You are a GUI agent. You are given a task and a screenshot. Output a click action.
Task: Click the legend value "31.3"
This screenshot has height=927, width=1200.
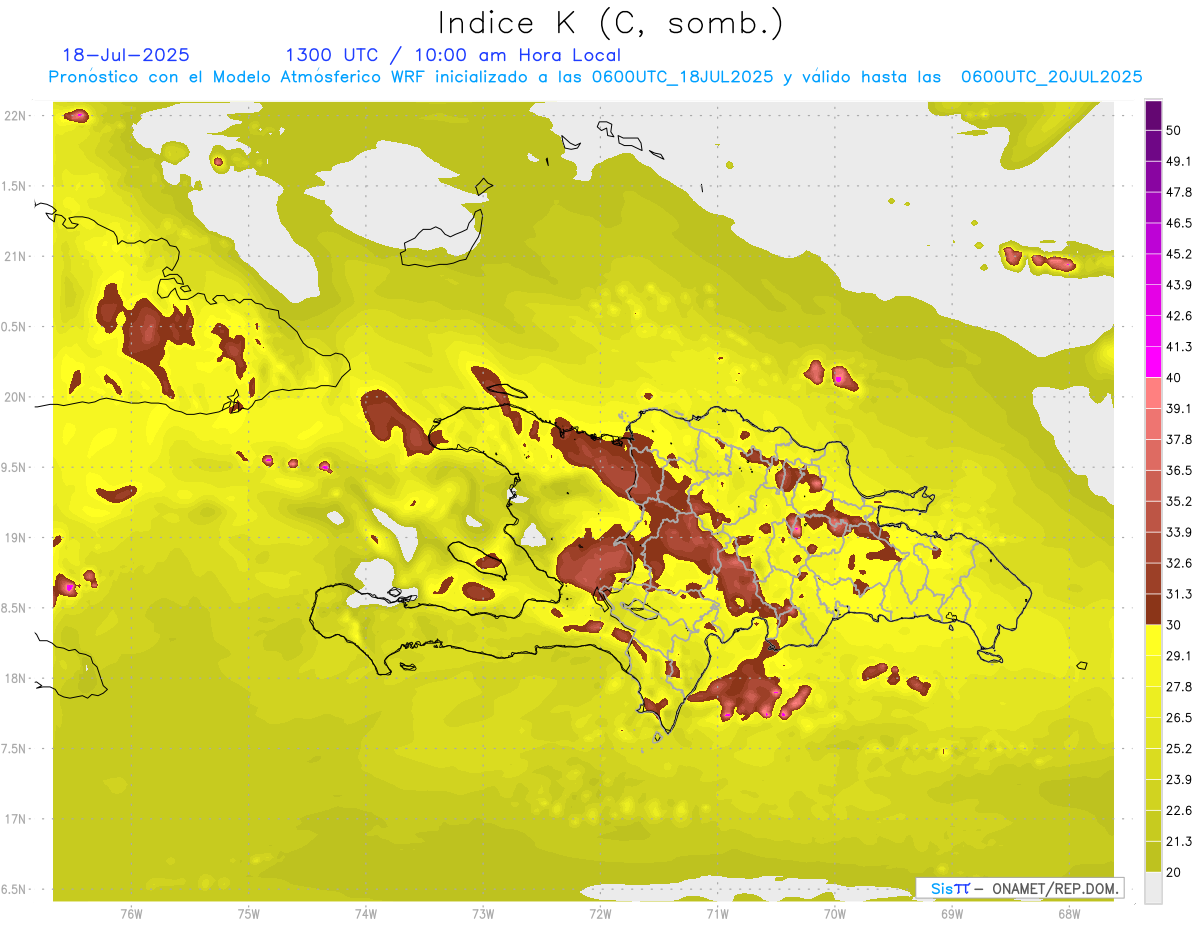click(x=1179, y=594)
